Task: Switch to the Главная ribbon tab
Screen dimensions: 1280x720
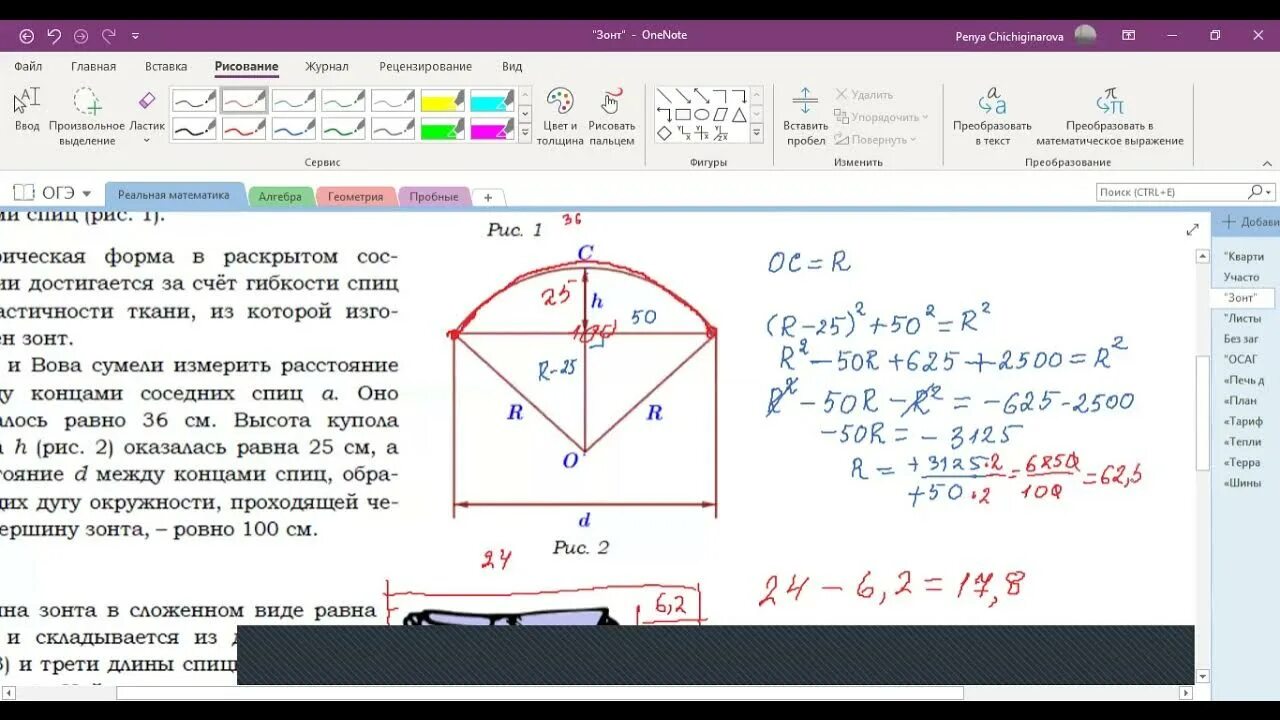Action: (x=93, y=67)
